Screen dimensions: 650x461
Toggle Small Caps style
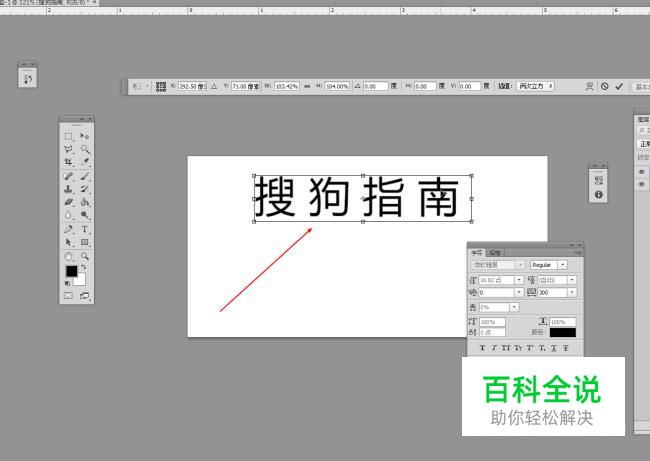518,348
